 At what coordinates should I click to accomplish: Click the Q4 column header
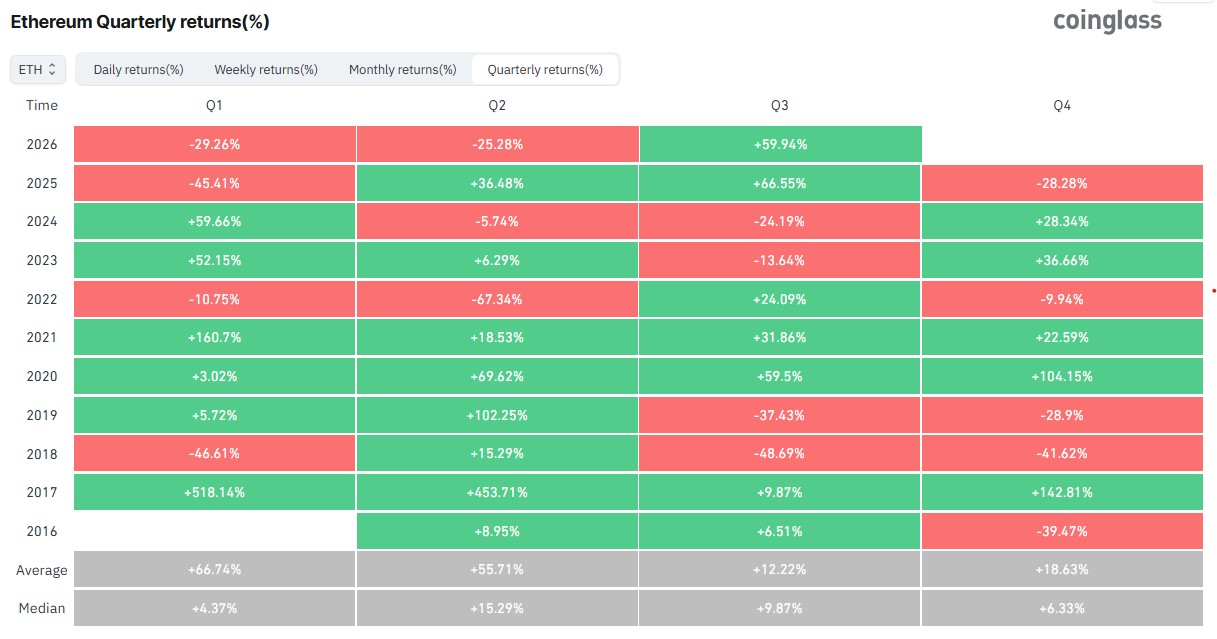coord(1062,105)
